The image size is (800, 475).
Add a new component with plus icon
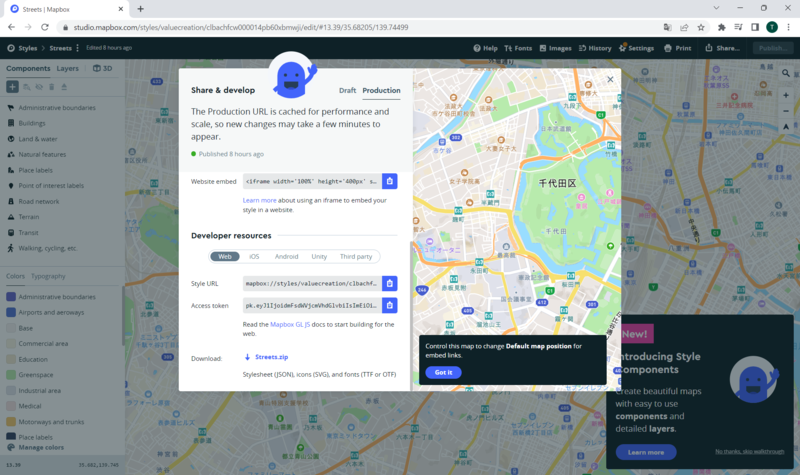(12, 87)
